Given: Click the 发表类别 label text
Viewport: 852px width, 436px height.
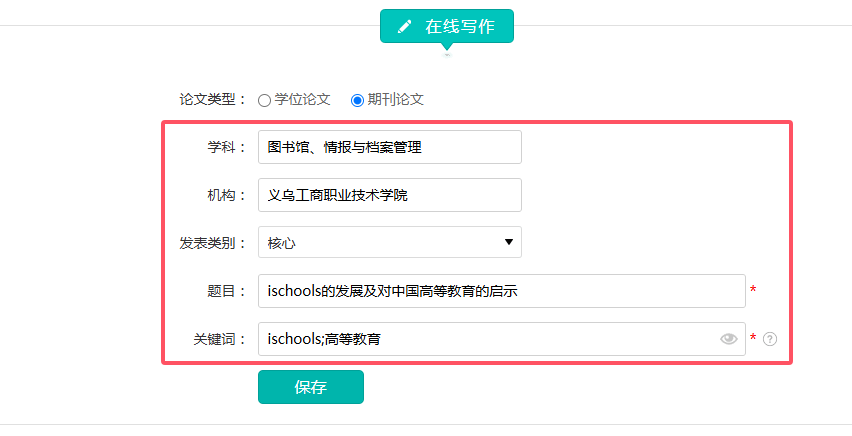Looking at the screenshot, I should tap(212, 243).
